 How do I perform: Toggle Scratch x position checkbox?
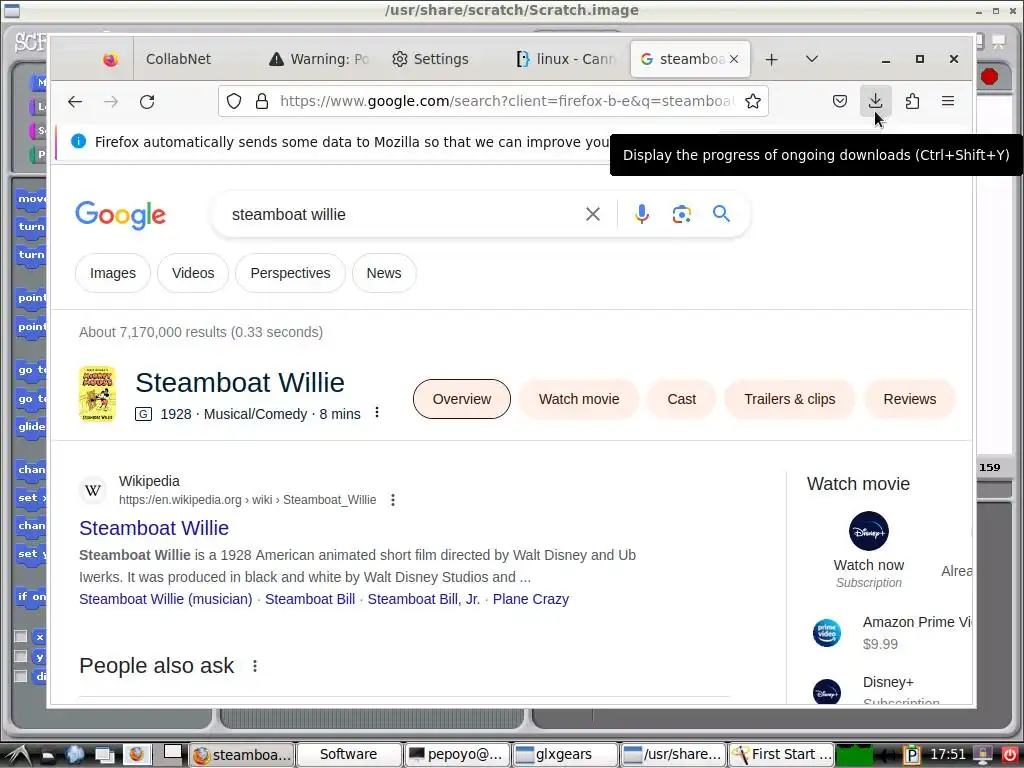pos(21,636)
